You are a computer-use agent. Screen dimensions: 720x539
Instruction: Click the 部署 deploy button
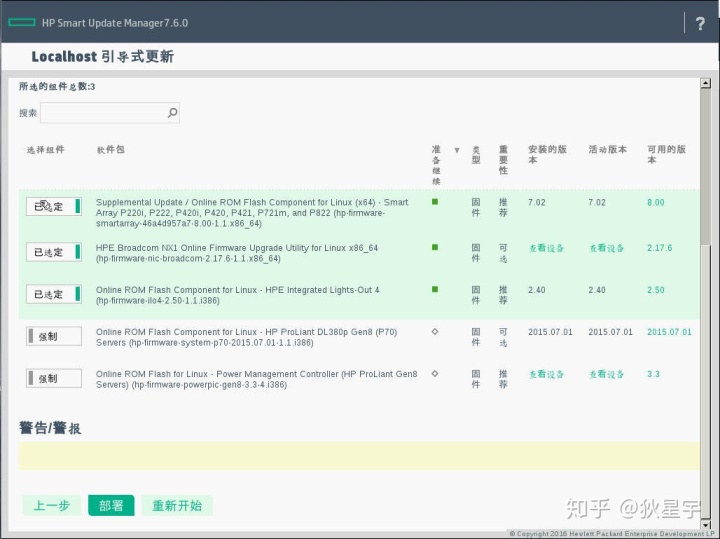(x=111, y=505)
